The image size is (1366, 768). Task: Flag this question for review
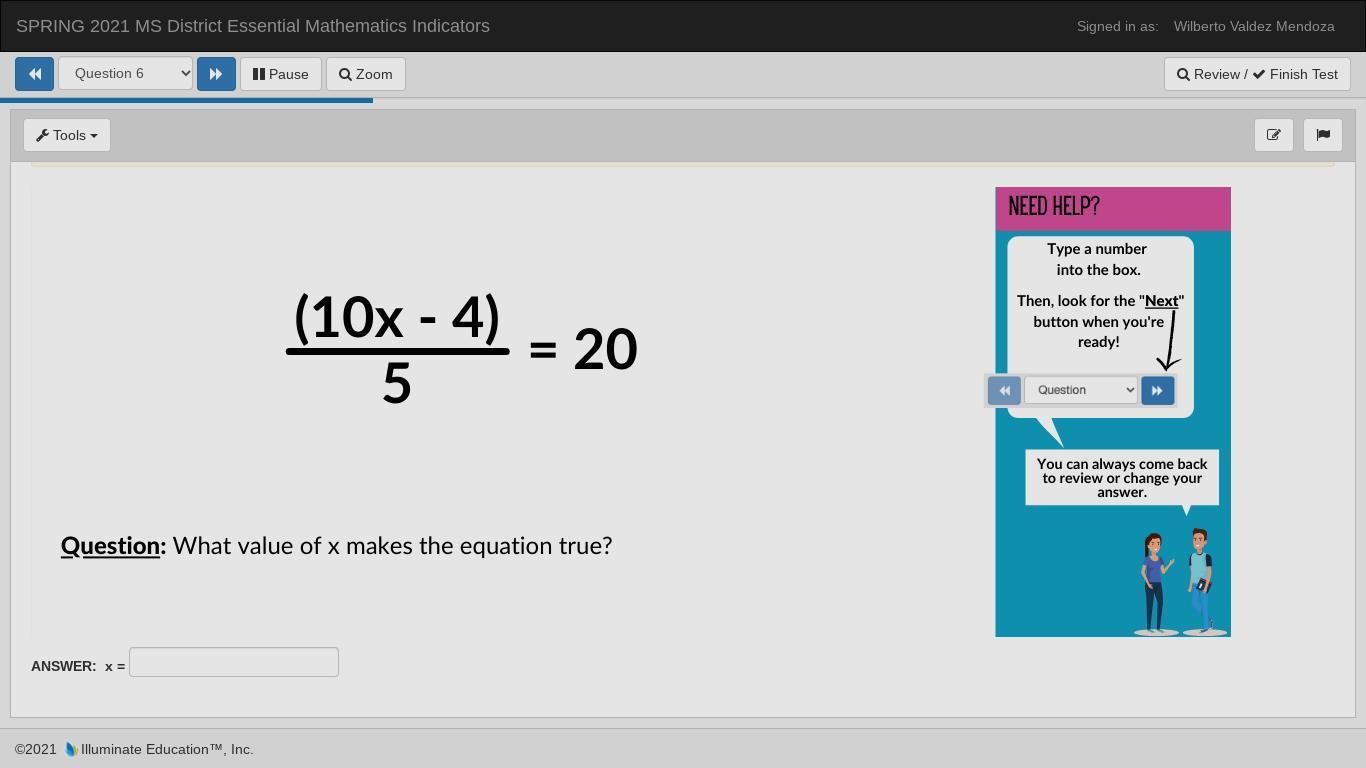tap(1323, 135)
